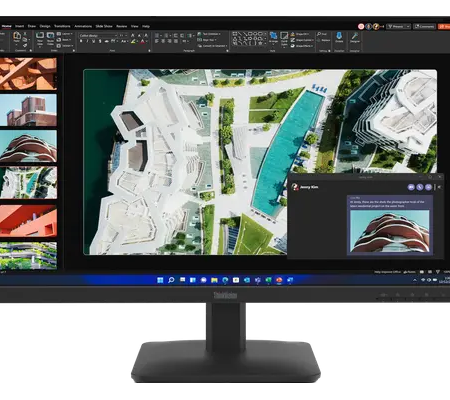Pick the red font color
Viewport: 450px width, 400px height.
tap(143, 42)
